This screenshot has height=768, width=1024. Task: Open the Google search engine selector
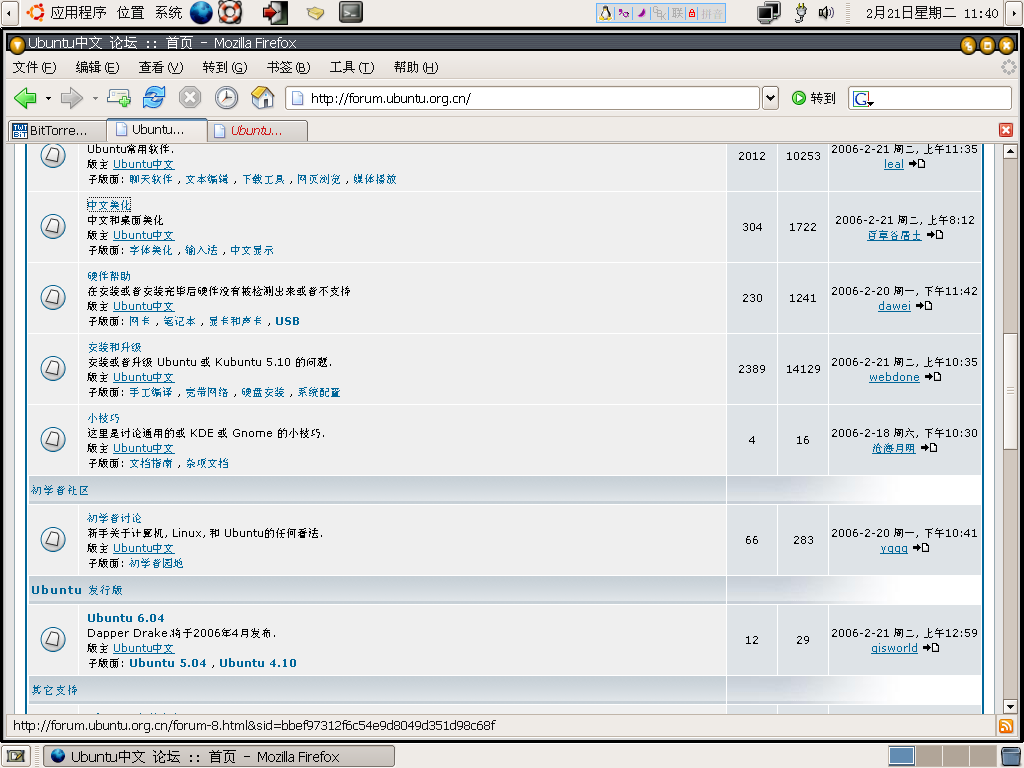pyautogui.click(x=863, y=99)
